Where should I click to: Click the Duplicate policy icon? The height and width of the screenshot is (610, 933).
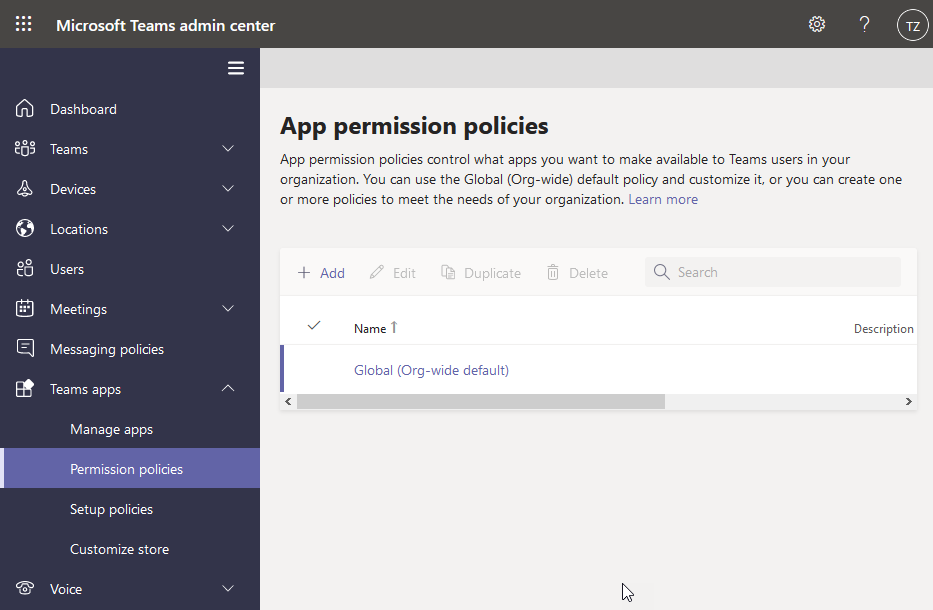pos(447,272)
